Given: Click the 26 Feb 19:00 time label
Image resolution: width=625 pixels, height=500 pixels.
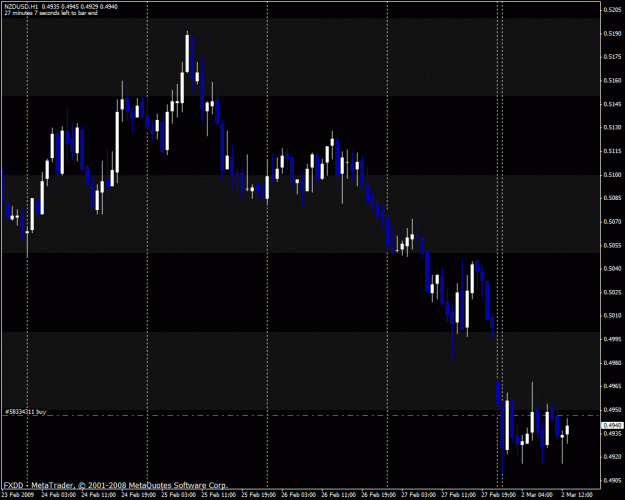Looking at the screenshot, I should point(378,495).
